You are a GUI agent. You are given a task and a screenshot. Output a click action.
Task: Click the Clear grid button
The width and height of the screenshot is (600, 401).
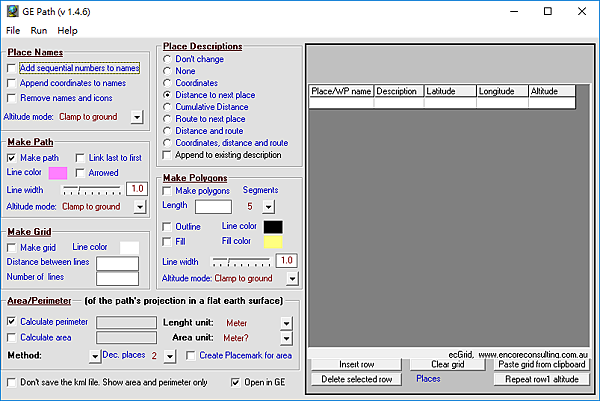tap(448, 365)
